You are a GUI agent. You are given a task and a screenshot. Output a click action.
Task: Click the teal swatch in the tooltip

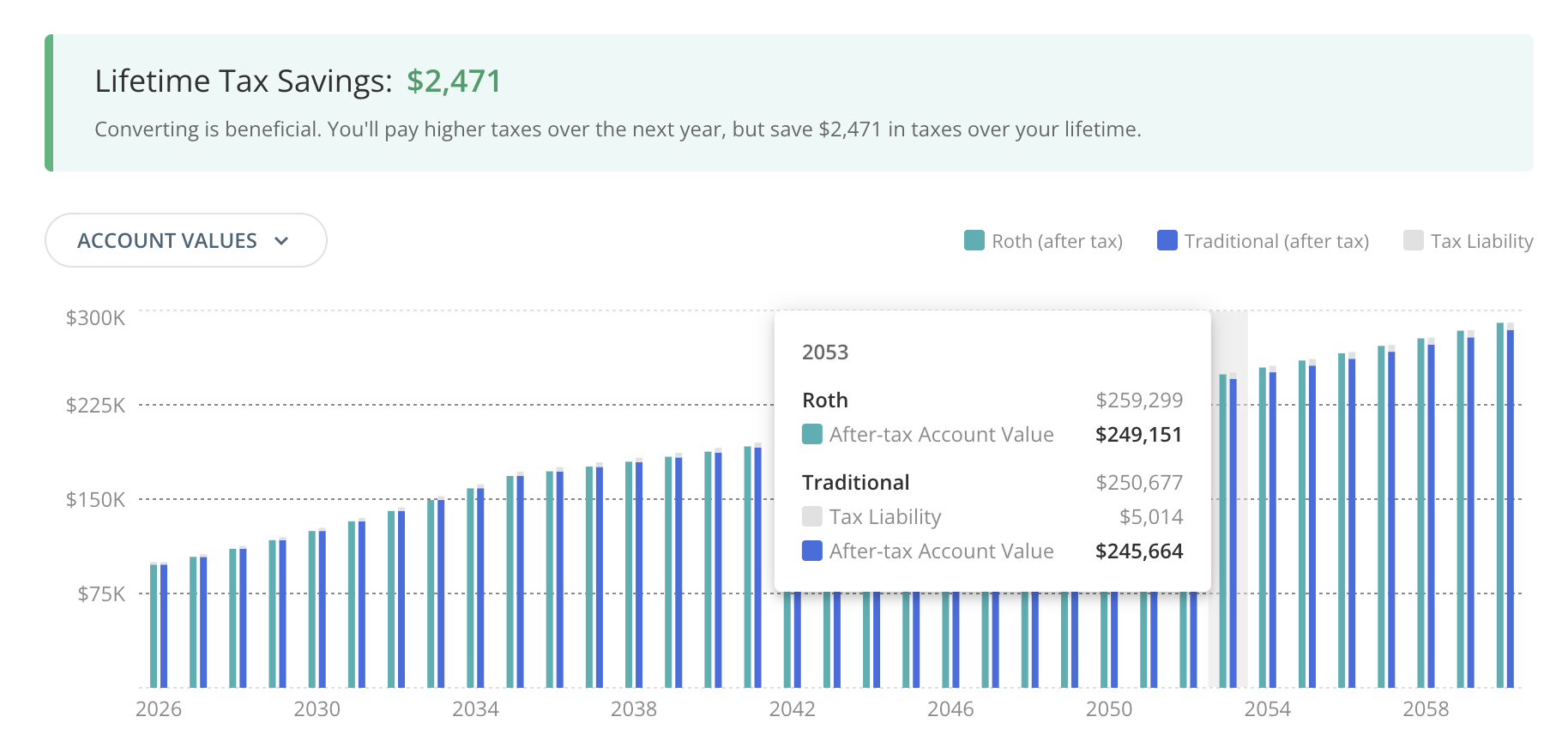812,434
